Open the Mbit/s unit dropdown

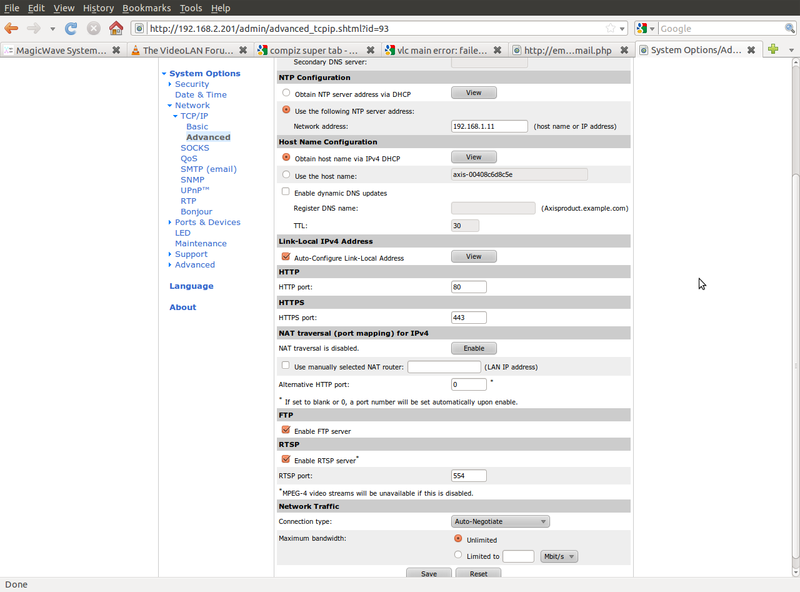click(x=559, y=556)
